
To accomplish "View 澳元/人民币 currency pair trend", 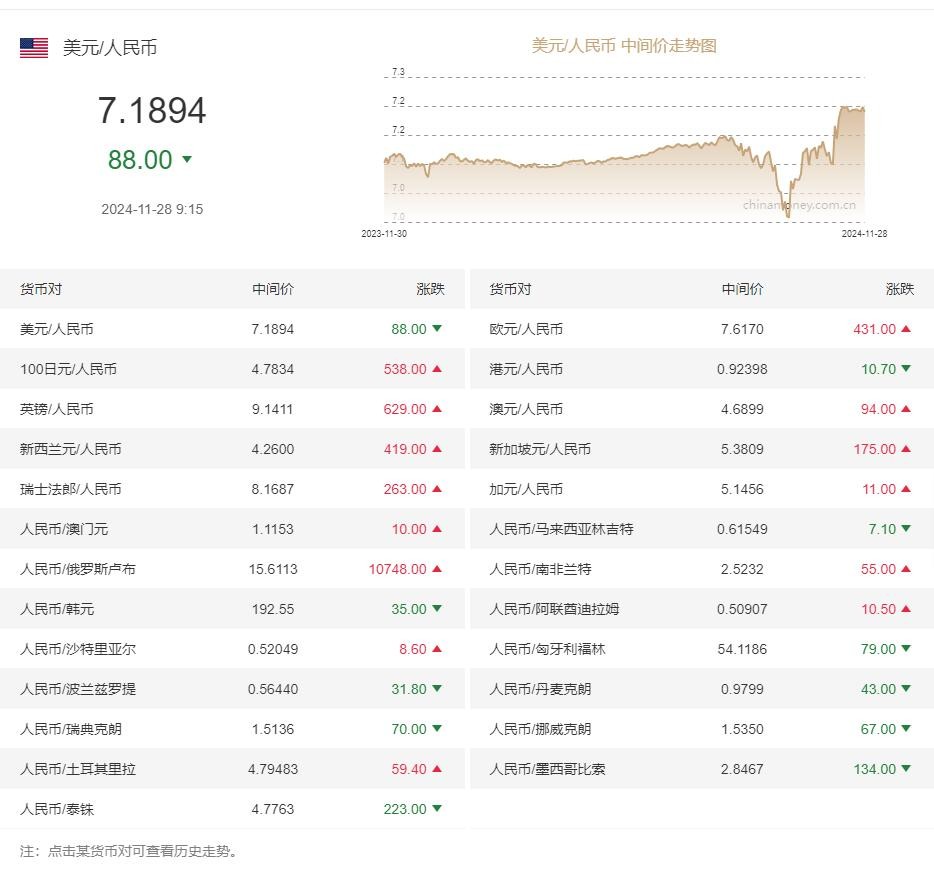I will click(526, 409).
